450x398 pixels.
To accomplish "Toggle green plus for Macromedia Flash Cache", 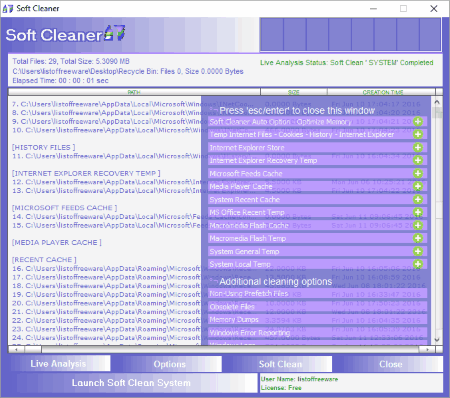I will [418, 225].
